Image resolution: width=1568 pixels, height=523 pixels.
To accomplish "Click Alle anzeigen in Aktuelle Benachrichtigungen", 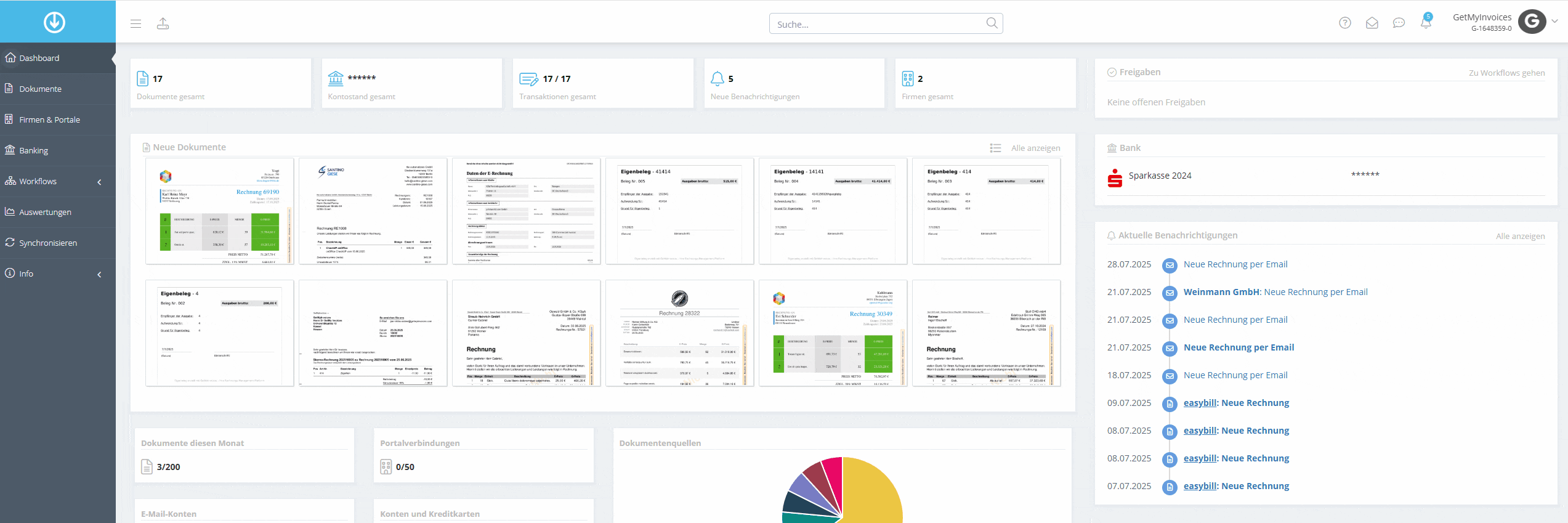I will point(1521,236).
